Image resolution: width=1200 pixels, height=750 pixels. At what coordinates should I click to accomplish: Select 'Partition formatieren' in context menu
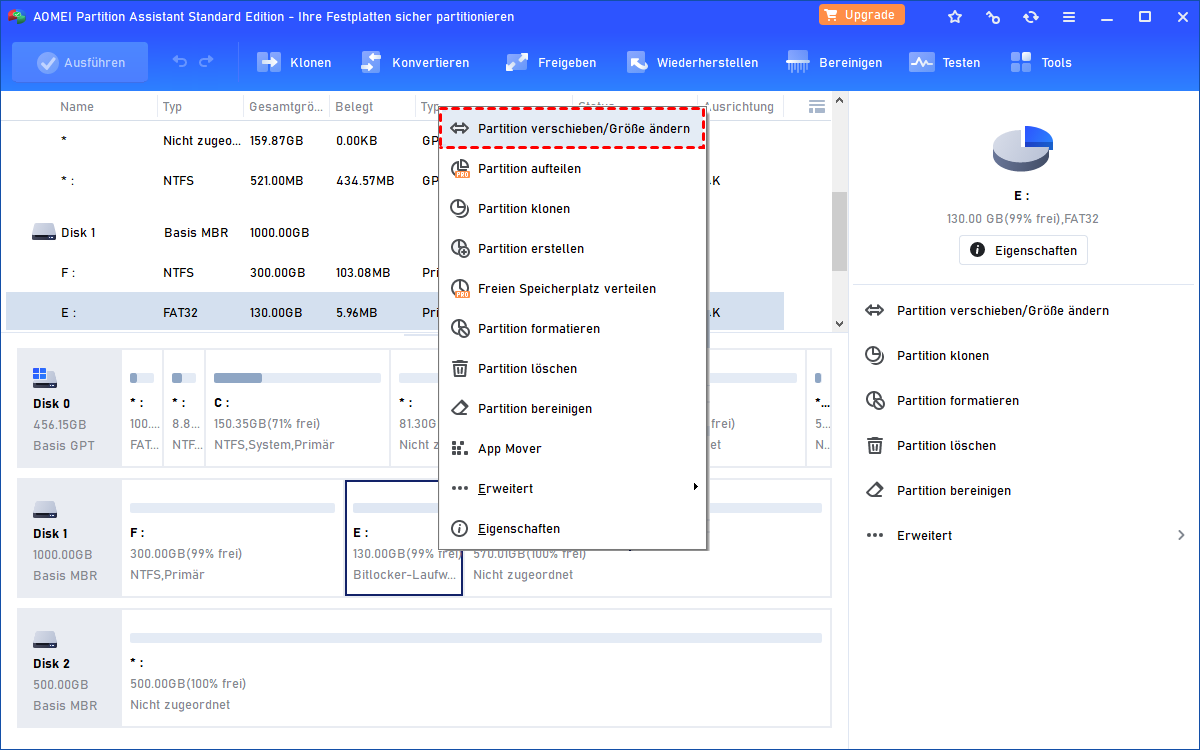click(573, 328)
